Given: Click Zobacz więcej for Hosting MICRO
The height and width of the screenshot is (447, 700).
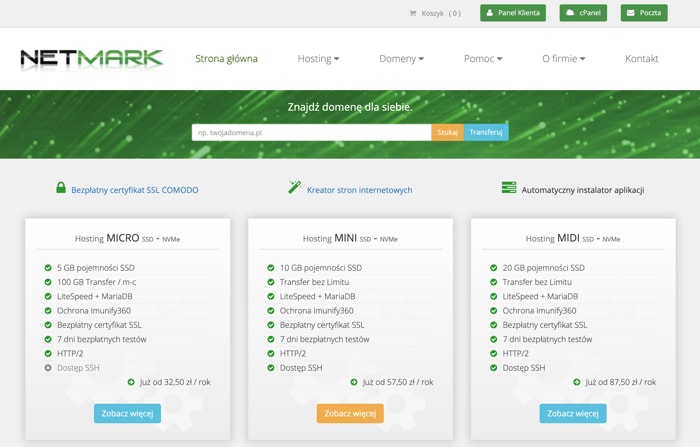Looking at the screenshot, I should click(127, 413).
